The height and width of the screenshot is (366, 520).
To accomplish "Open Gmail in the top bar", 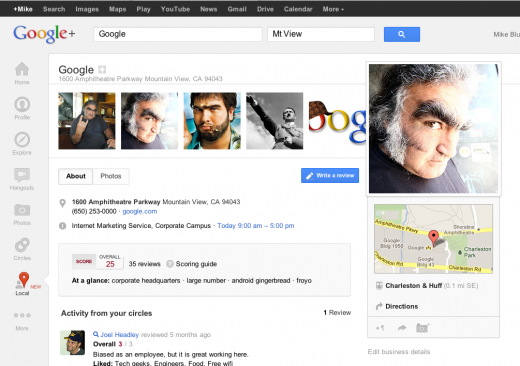I will [x=237, y=9].
